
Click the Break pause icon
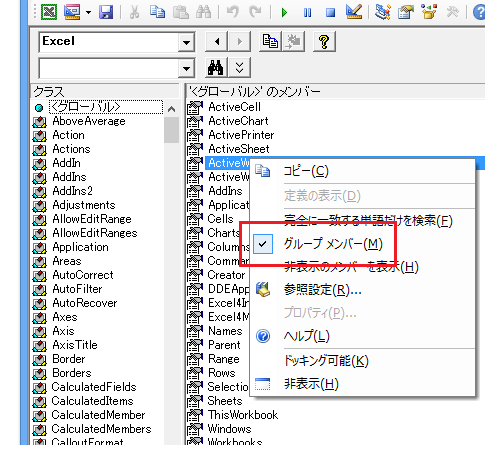click(x=307, y=13)
